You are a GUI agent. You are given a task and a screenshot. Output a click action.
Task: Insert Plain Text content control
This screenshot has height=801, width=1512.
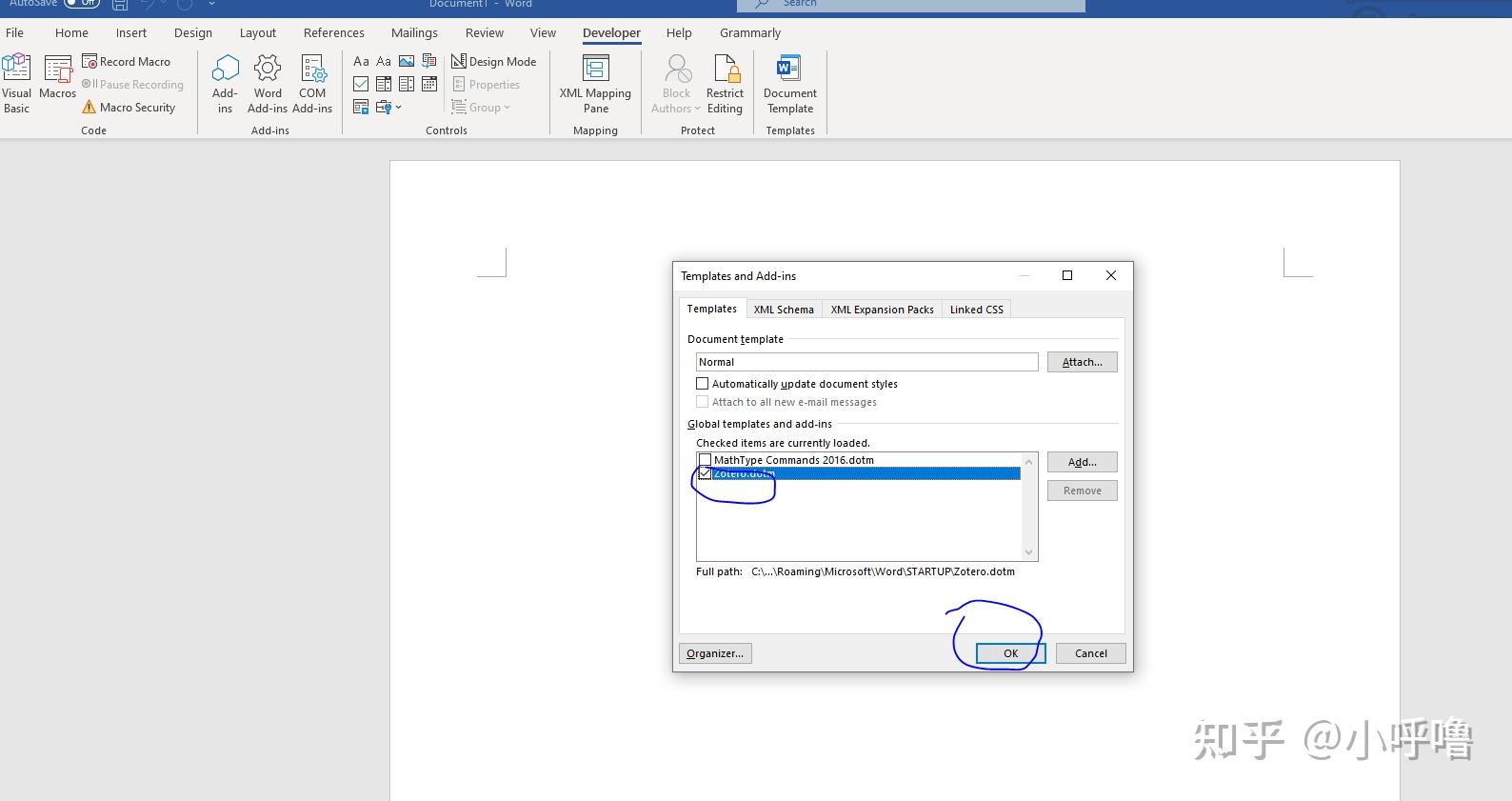point(384,61)
